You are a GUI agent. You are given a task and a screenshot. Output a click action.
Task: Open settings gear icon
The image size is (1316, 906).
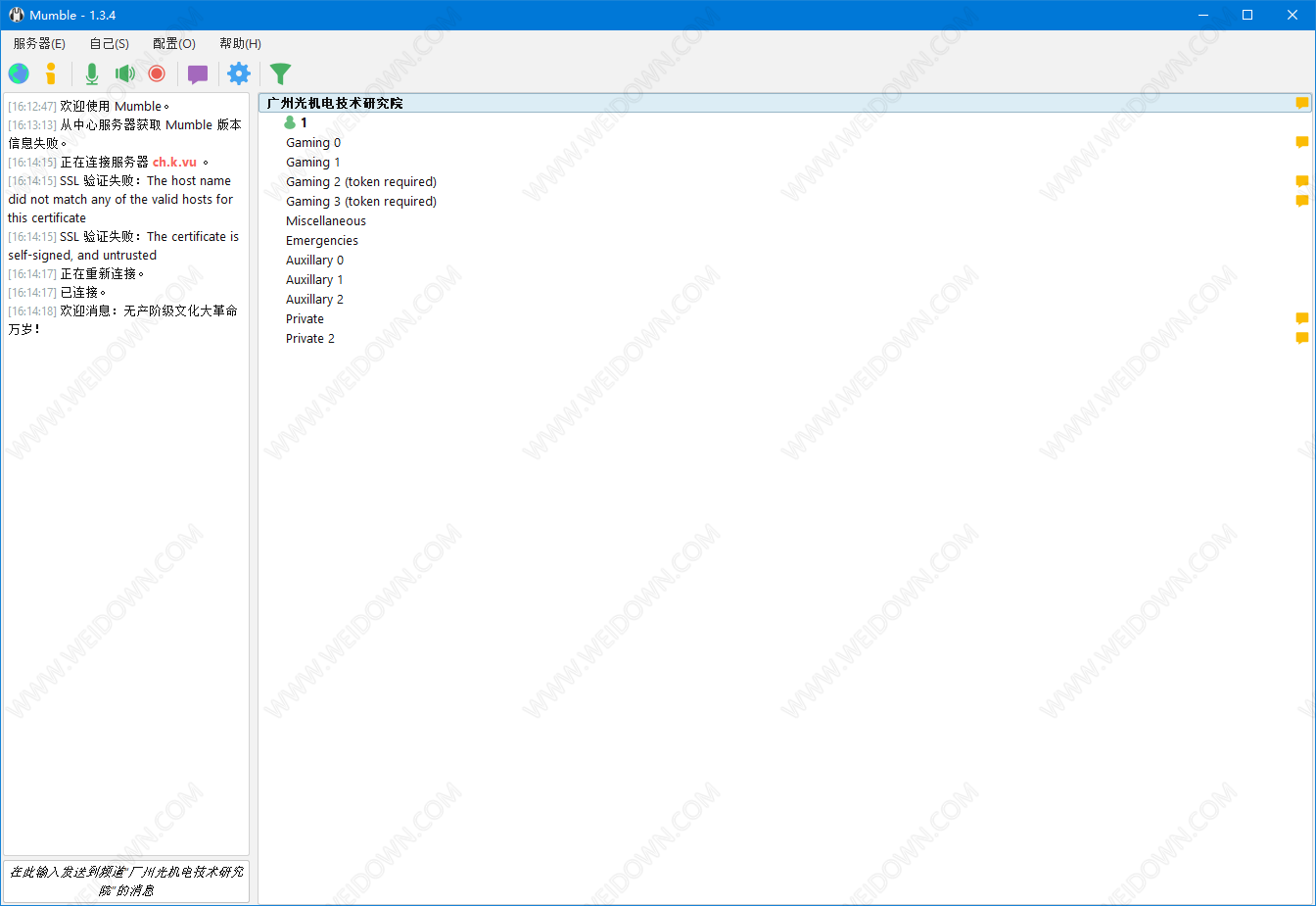(239, 73)
